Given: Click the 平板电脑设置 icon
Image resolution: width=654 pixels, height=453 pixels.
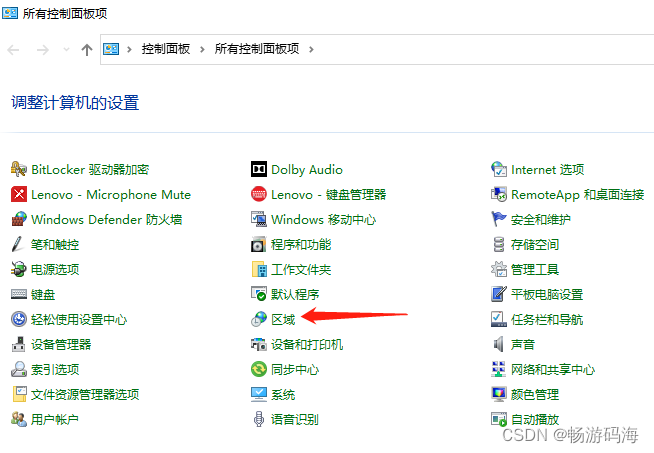Looking at the screenshot, I should pyautogui.click(x=499, y=294).
